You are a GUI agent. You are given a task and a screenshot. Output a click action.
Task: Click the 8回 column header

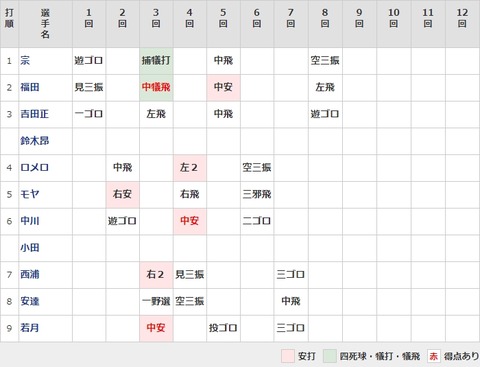[x=325, y=19]
